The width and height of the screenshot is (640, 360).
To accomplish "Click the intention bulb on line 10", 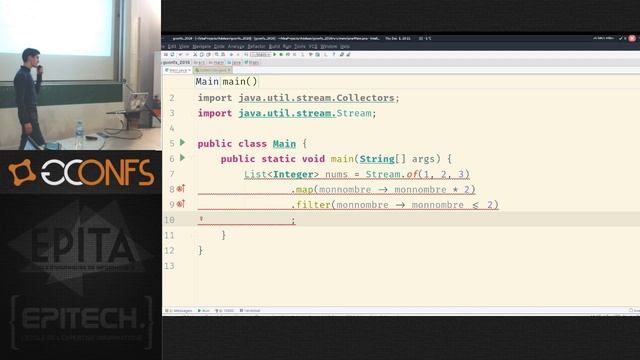I will [x=201, y=219].
